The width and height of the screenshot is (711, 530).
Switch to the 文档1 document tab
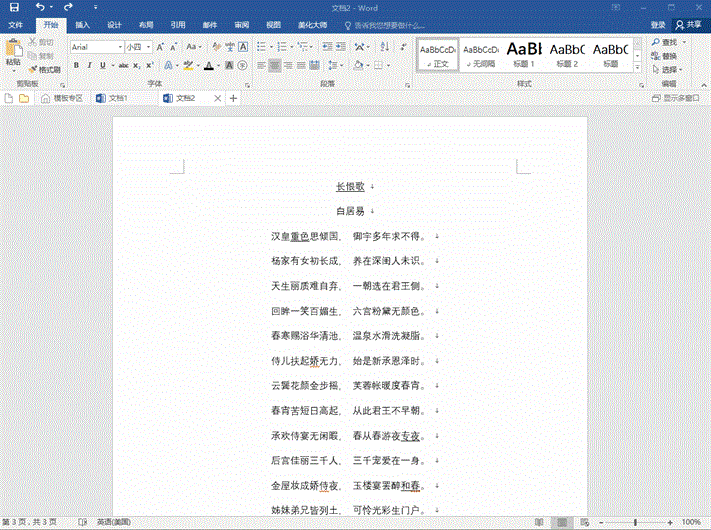click(118, 98)
